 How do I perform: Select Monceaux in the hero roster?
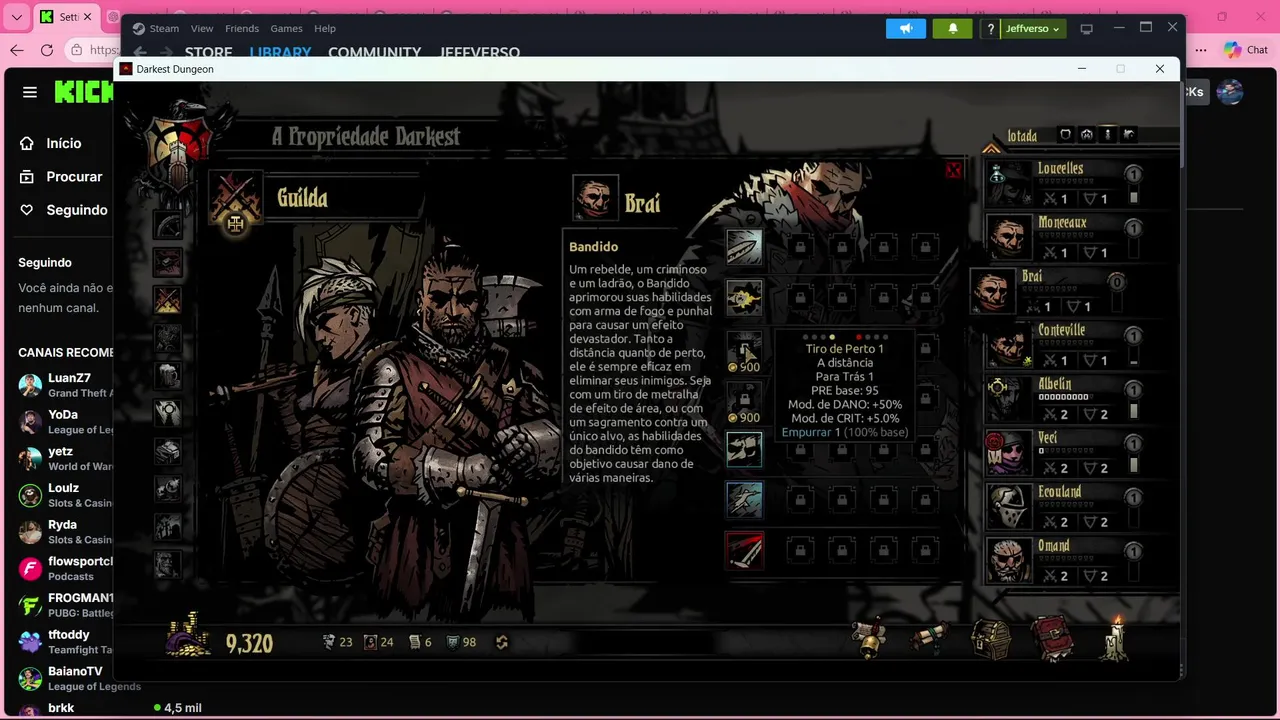pos(1062,238)
